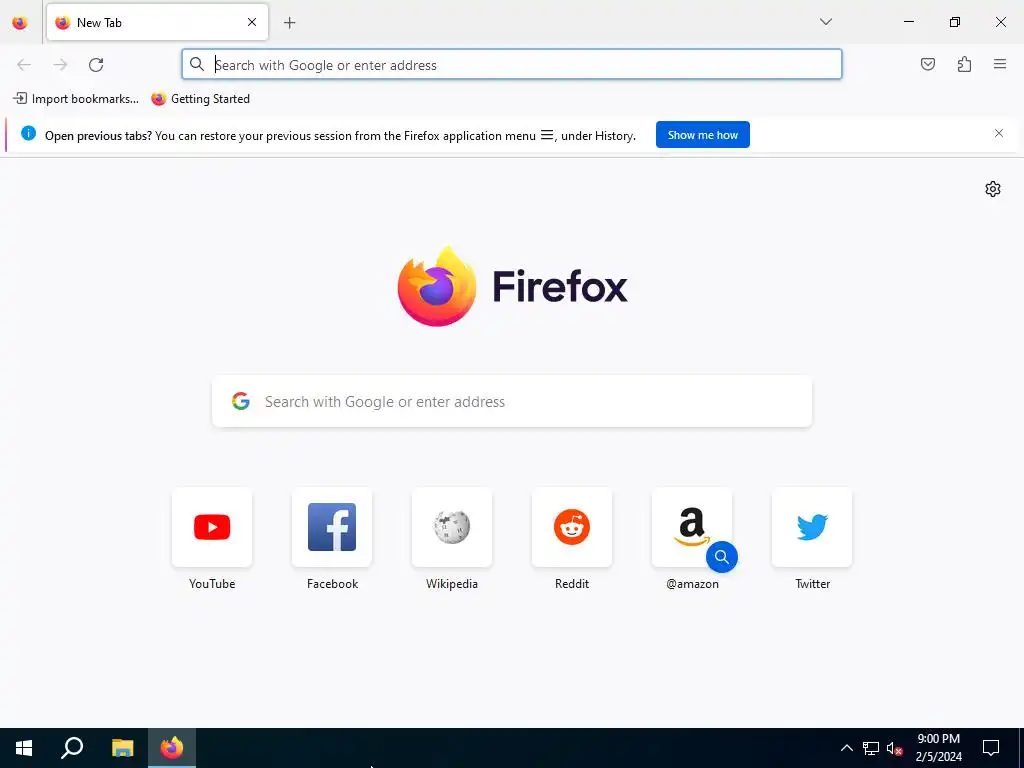Open the muted volume tray icon
Screen dimensions: 1024x768
pos(894,748)
